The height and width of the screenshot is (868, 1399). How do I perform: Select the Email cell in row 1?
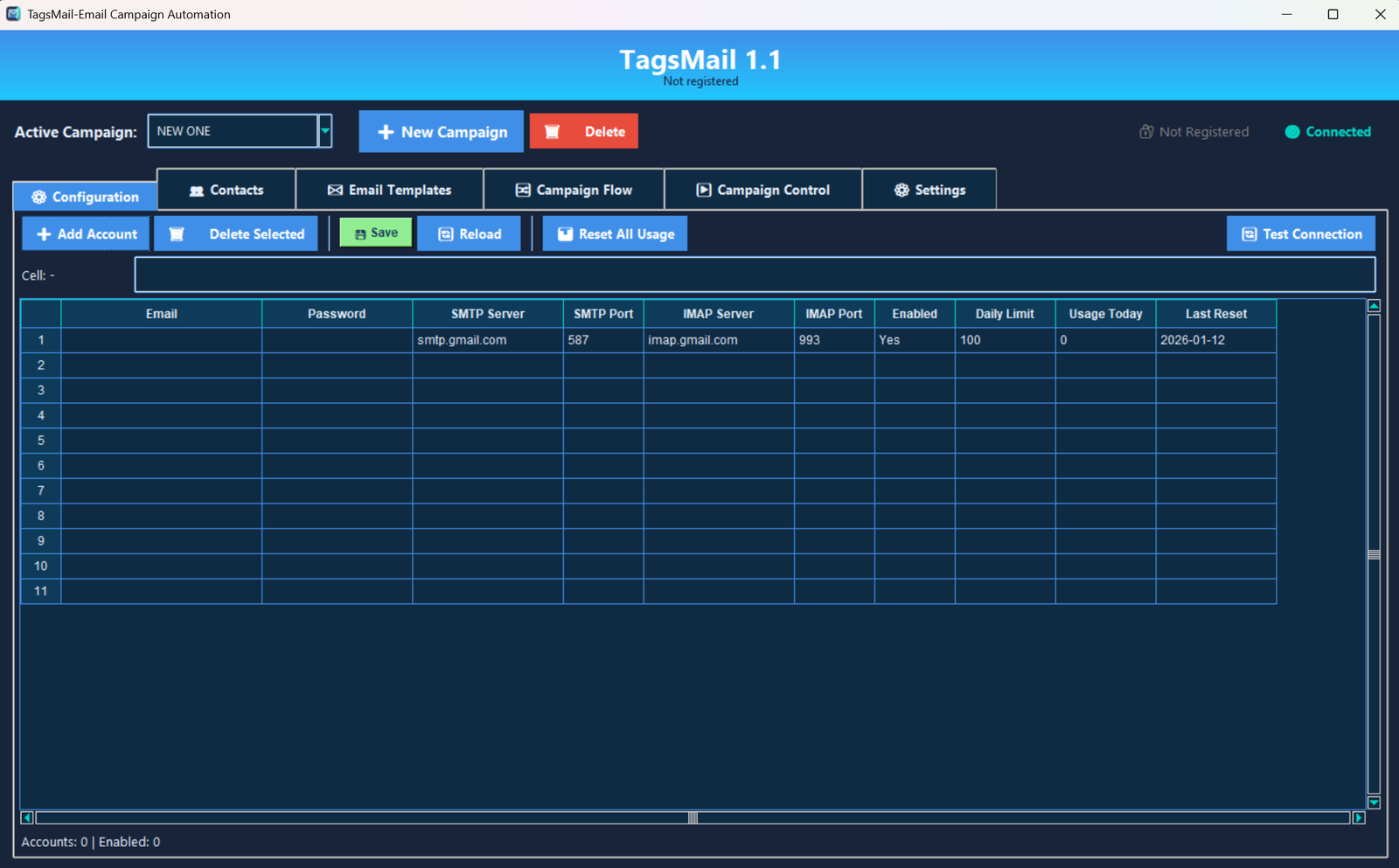(x=161, y=340)
